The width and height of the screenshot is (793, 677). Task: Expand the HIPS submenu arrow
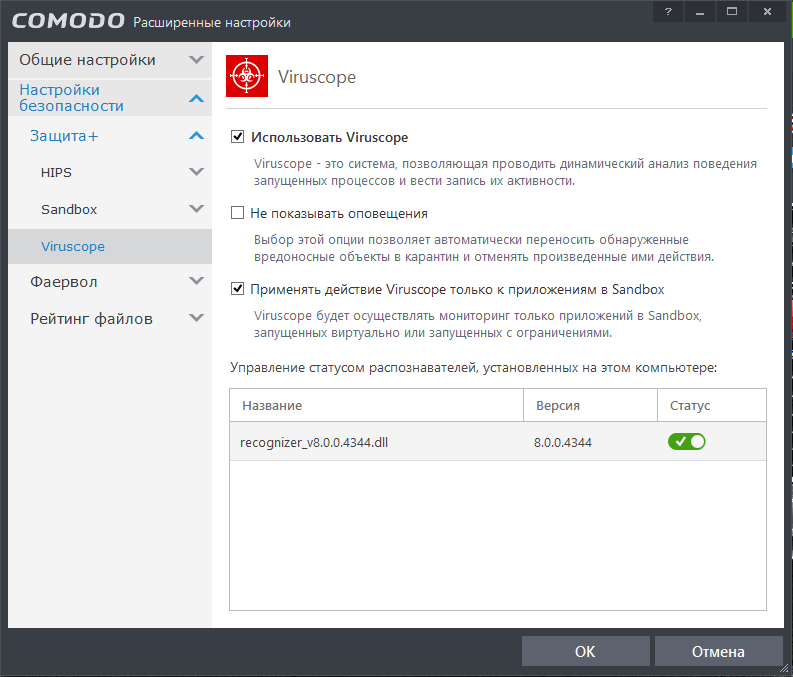[x=196, y=172]
